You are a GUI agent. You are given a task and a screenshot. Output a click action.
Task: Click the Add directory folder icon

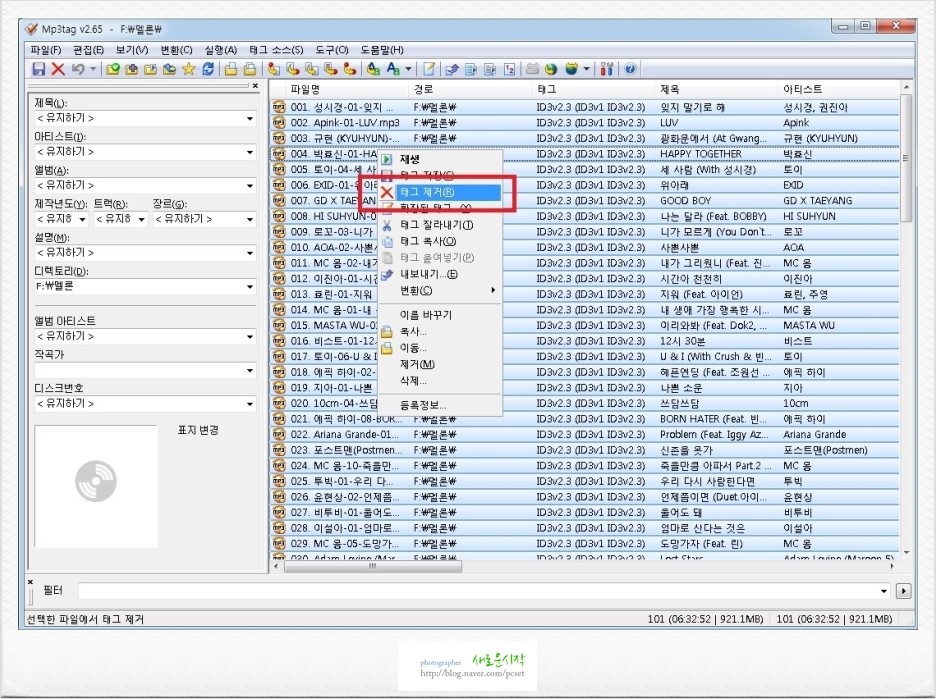pyautogui.click(x=131, y=69)
